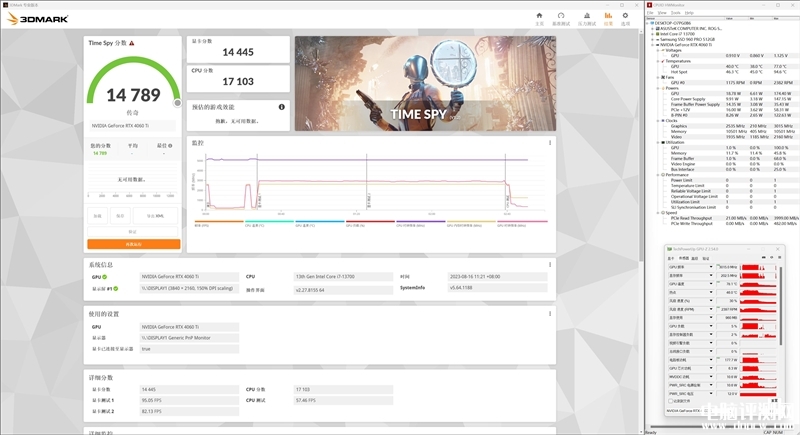
Task: Open the 3DMark Benchmarks icon
Action: [561, 16]
